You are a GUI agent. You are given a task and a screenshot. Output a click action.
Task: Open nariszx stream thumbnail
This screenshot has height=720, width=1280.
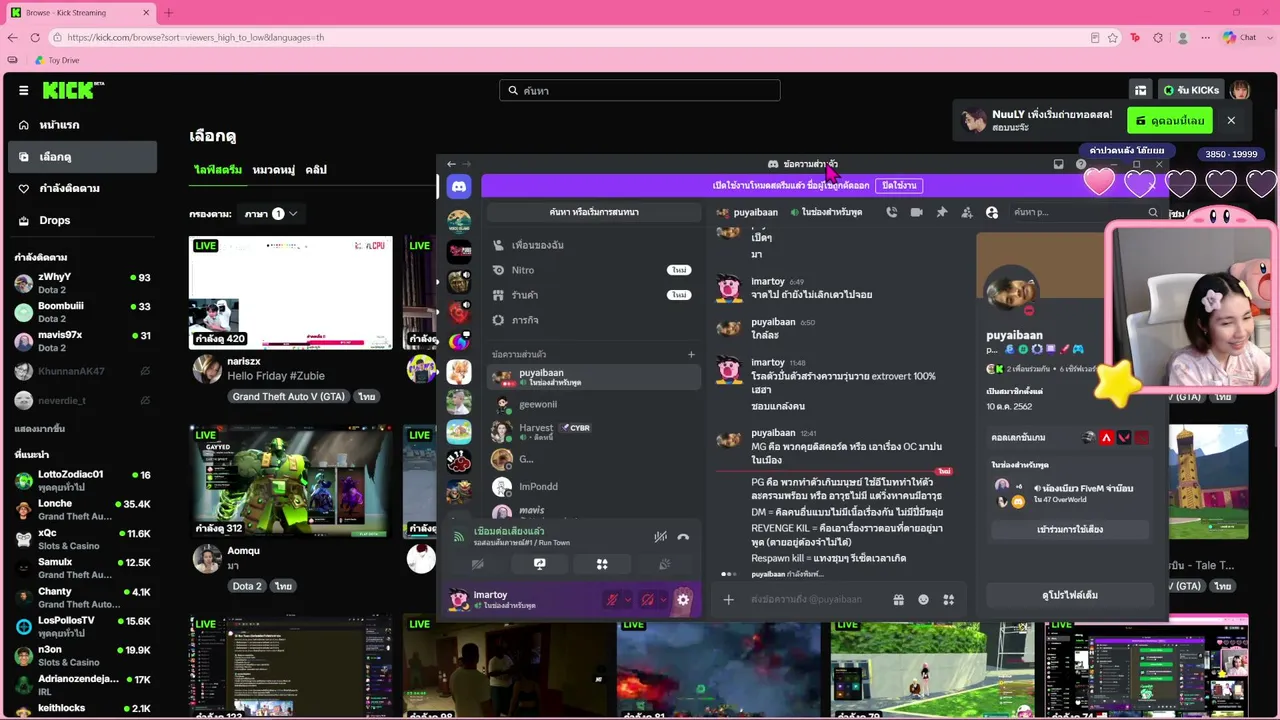click(x=291, y=293)
